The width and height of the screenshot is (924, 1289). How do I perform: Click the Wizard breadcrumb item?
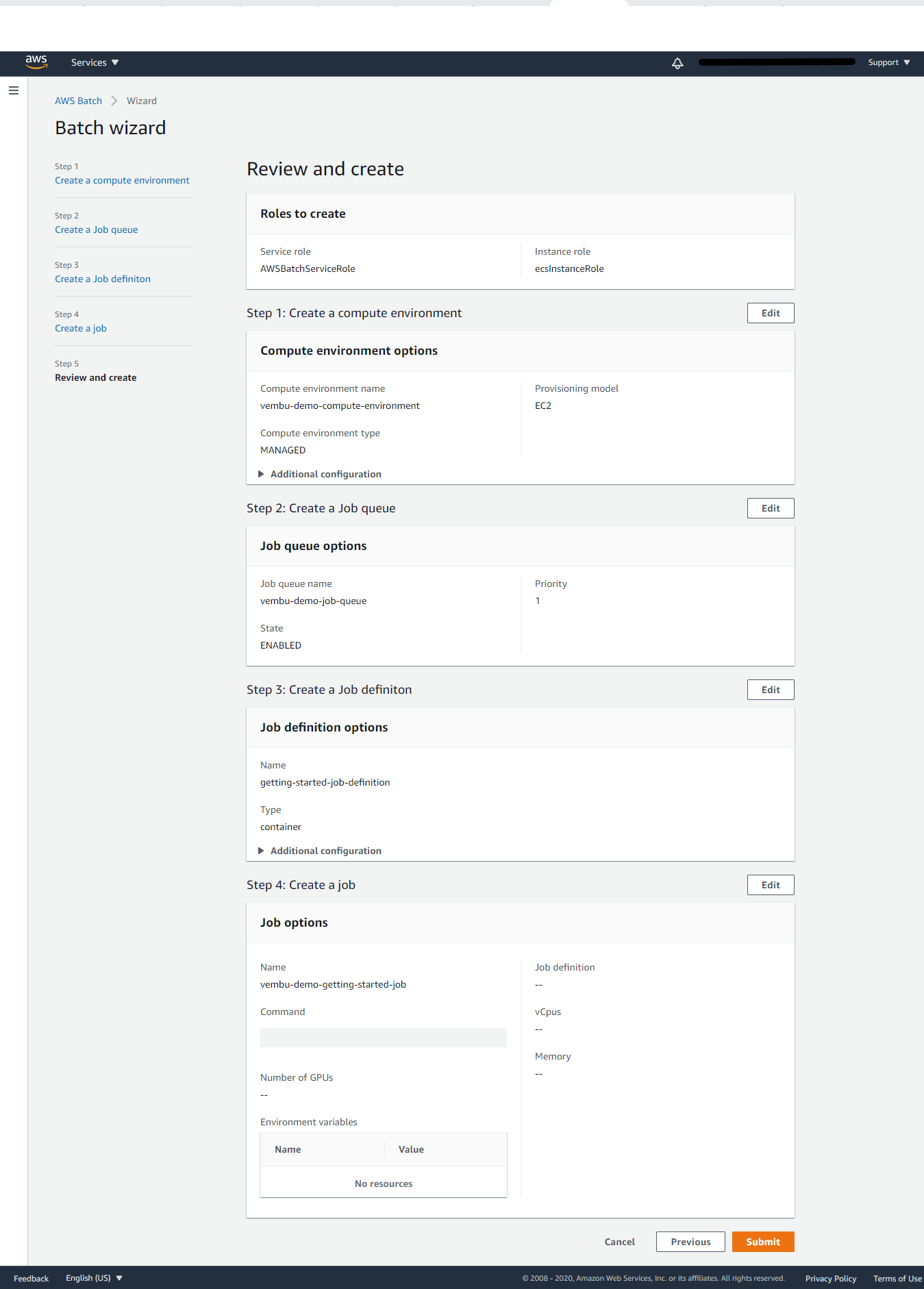pyautogui.click(x=142, y=101)
